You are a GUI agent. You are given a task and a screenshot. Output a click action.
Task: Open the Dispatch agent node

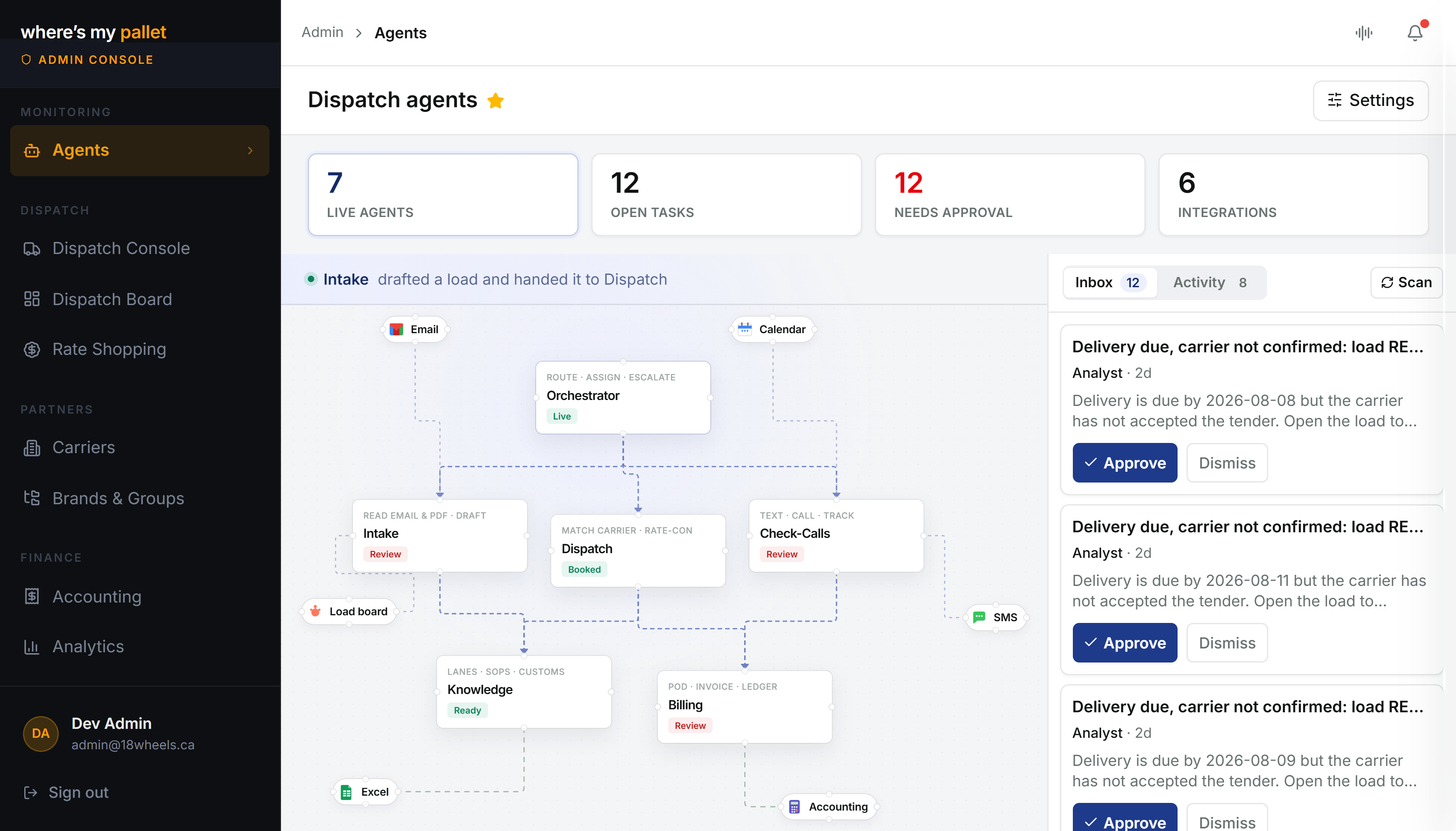638,551
